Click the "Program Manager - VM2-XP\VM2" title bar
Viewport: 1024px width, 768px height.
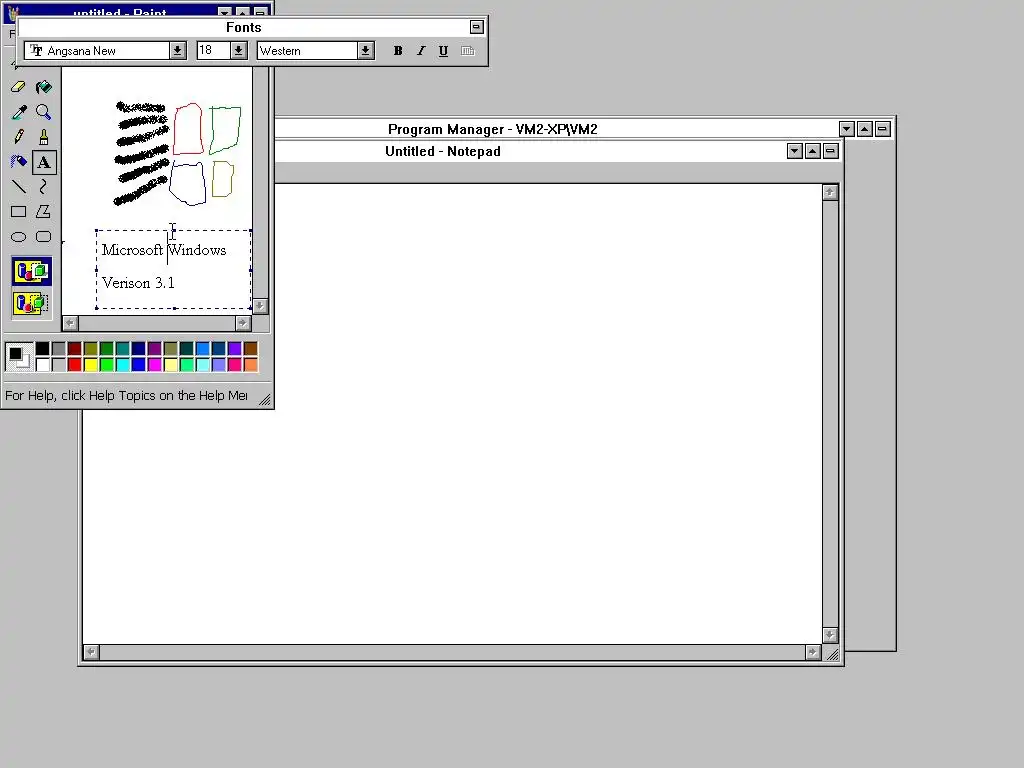[x=492, y=129]
